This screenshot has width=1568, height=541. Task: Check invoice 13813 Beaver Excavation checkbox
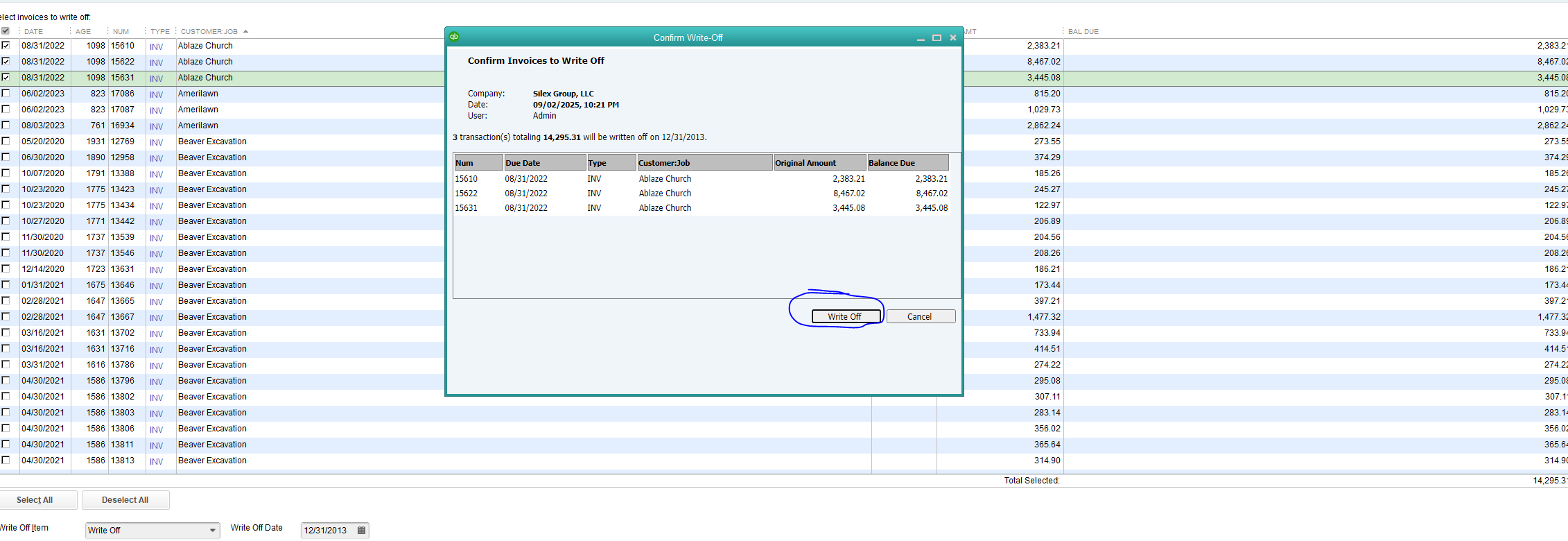tap(6, 461)
